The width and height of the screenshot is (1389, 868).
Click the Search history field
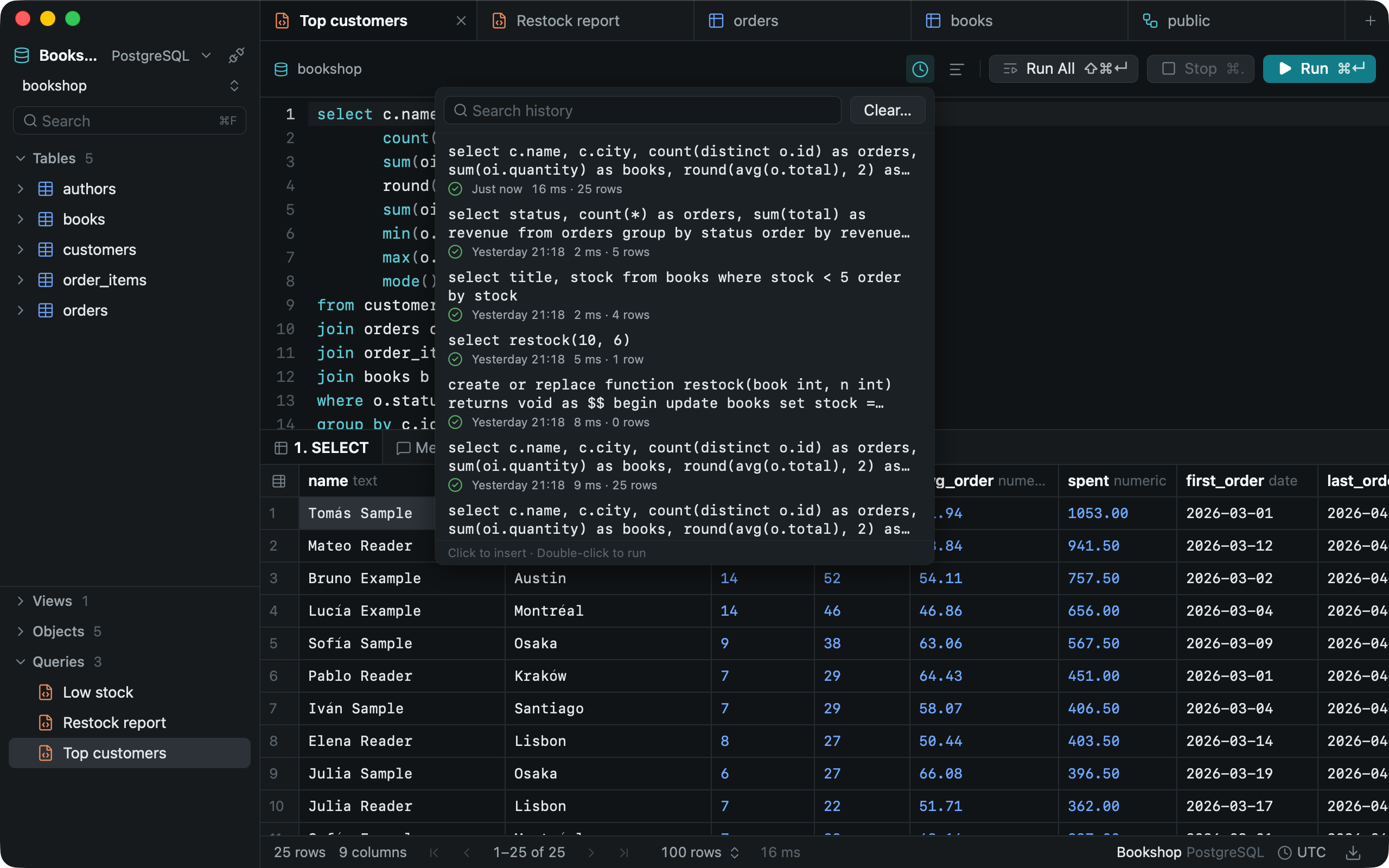pos(642,110)
